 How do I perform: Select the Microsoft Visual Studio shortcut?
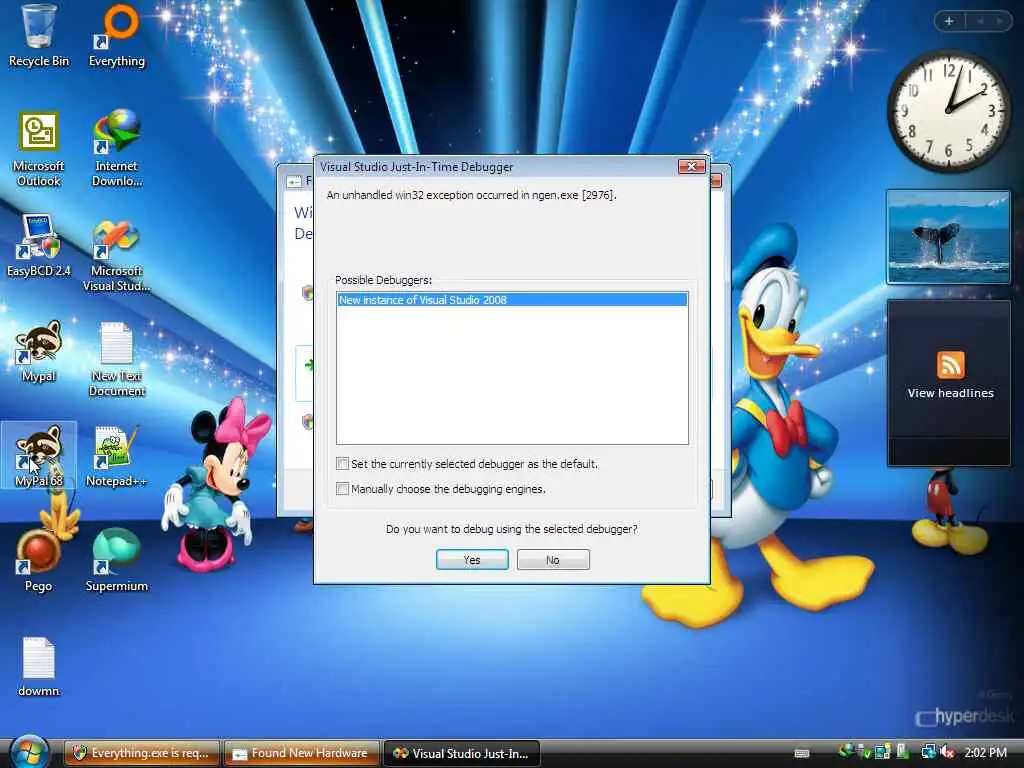(x=117, y=256)
